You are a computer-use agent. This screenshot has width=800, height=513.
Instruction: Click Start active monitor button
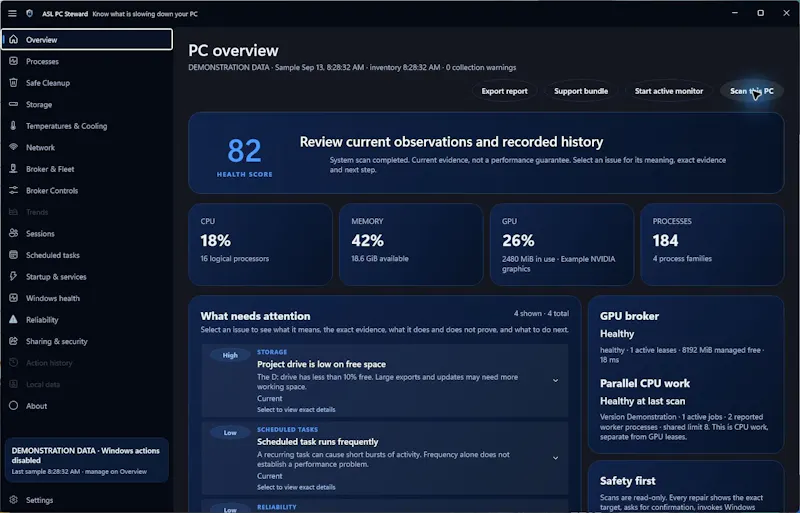[668, 91]
